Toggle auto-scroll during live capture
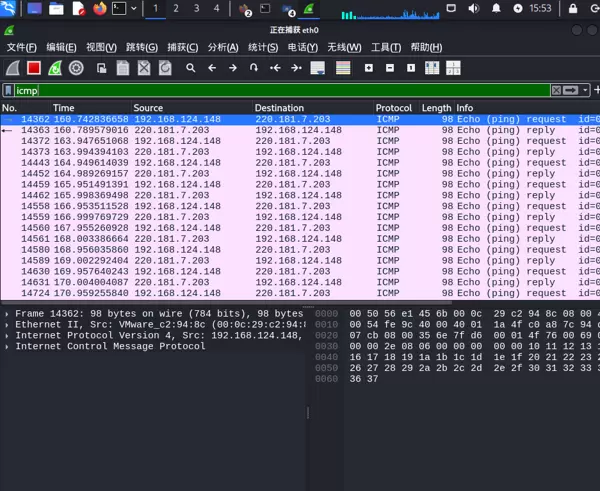Screen dimensions: 600x491 point(318,68)
